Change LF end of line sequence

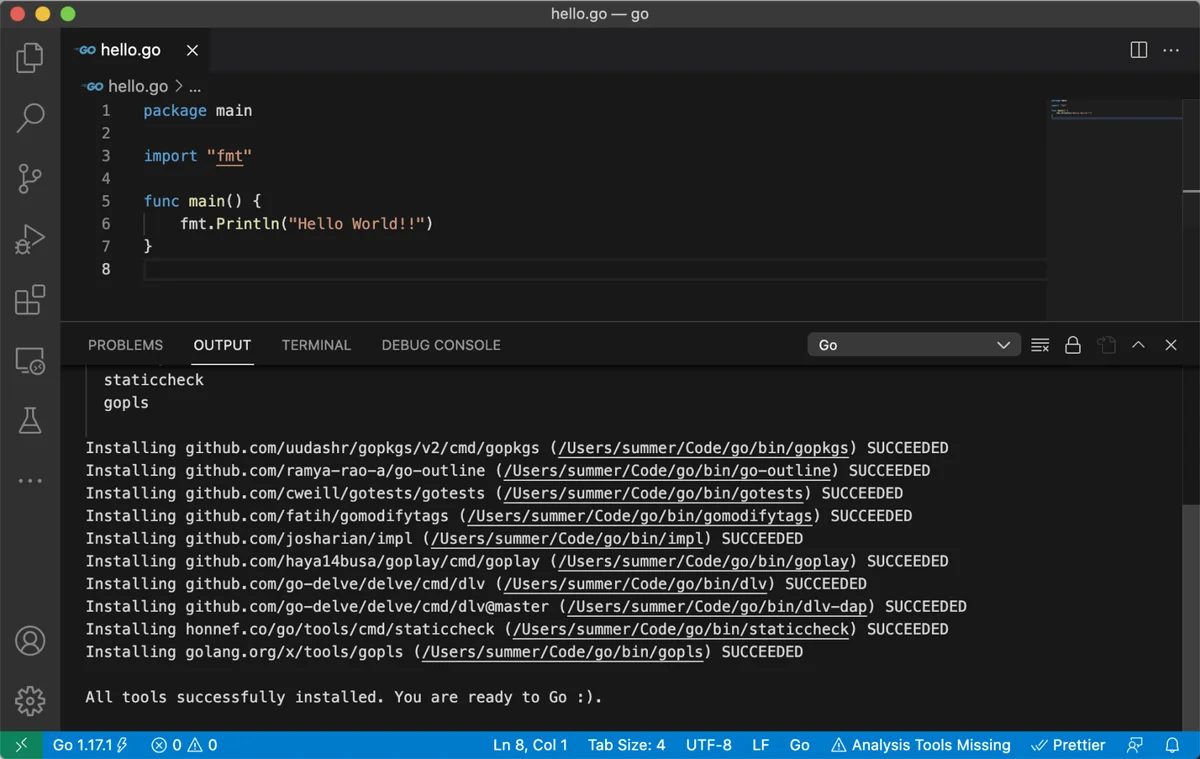[761, 745]
